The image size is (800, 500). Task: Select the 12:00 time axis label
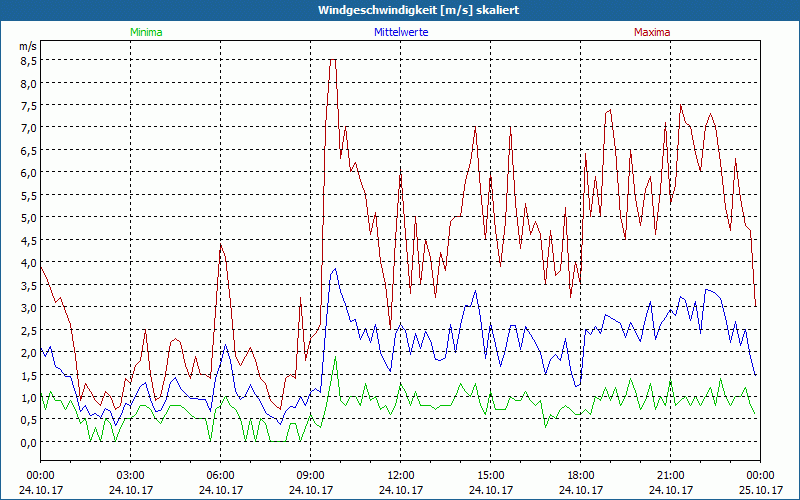tap(400, 475)
